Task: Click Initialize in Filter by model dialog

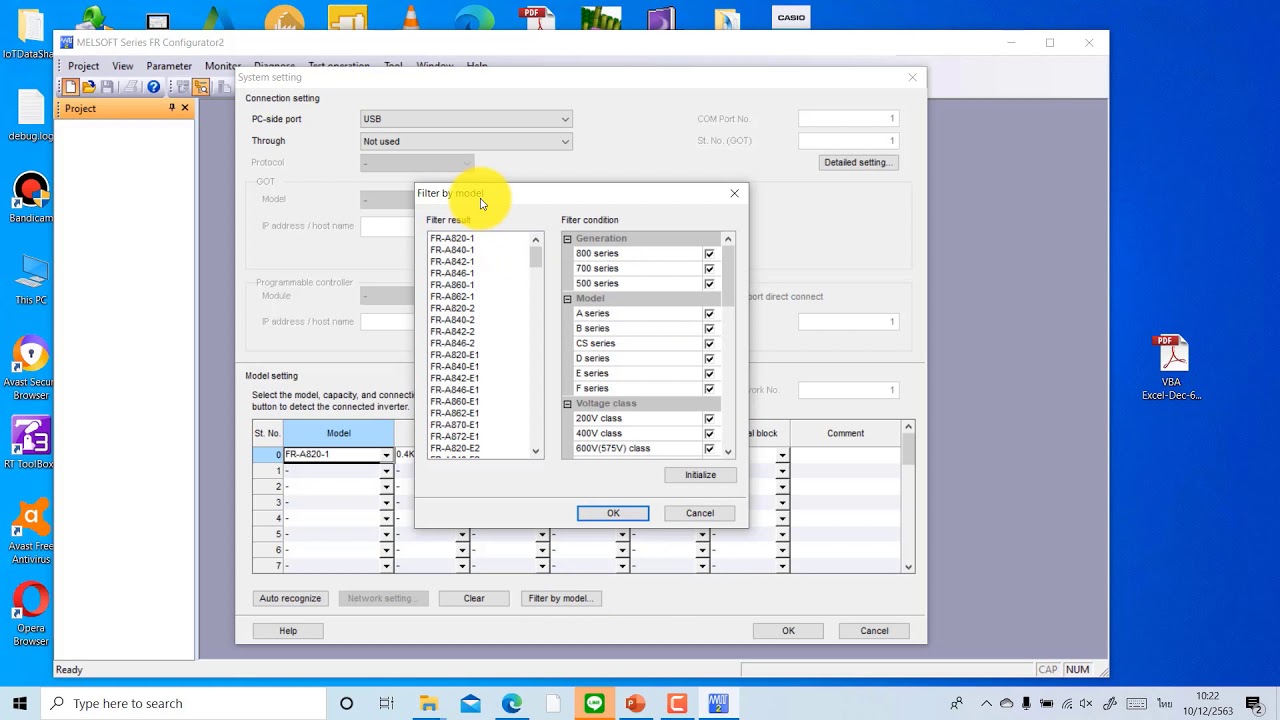Action: [700, 475]
